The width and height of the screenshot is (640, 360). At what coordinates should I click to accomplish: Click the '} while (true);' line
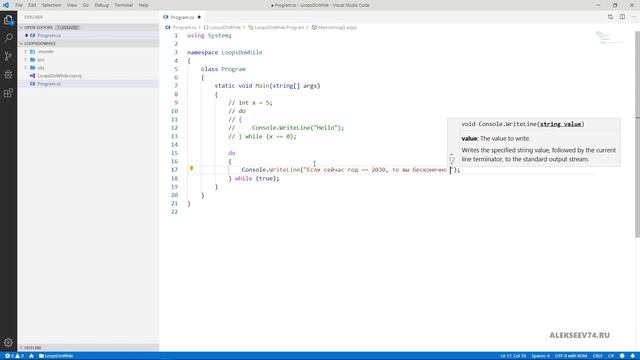coord(254,178)
